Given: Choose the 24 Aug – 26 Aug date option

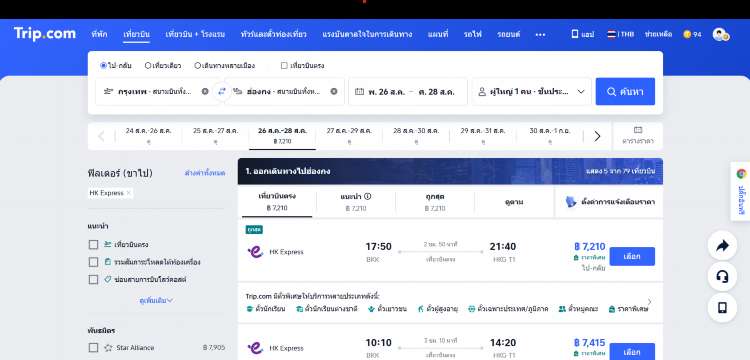Looking at the screenshot, I should (148, 136).
